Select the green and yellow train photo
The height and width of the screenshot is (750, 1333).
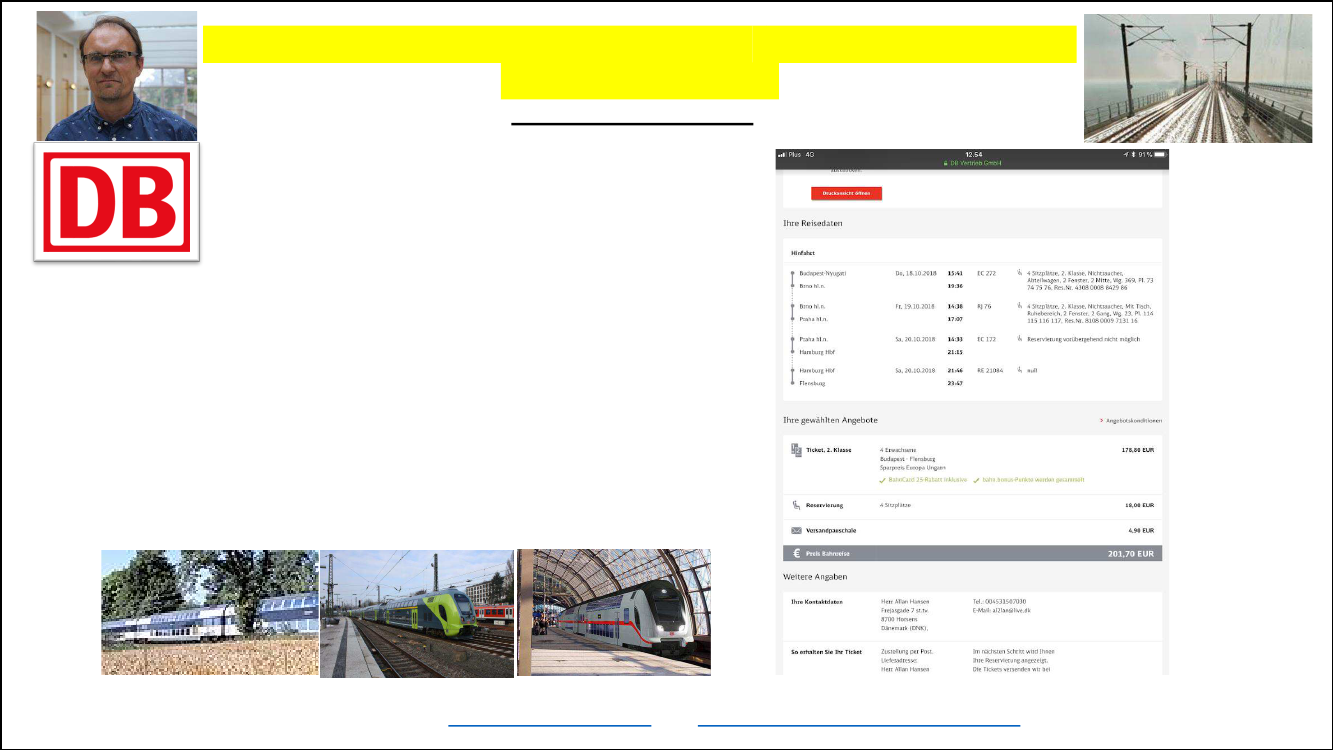pos(417,612)
